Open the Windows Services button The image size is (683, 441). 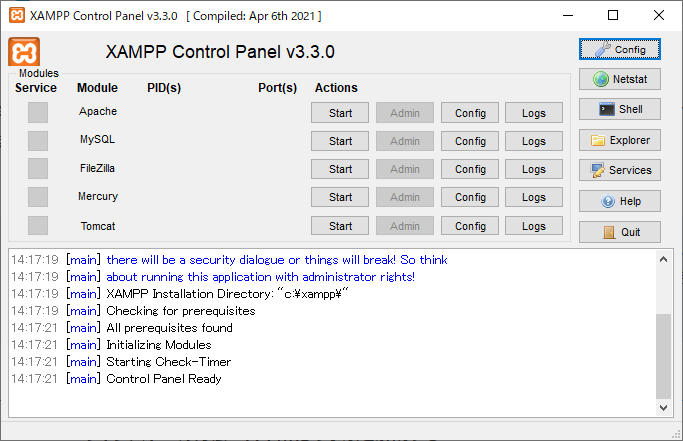pyautogui.click(x=619, y=170)
